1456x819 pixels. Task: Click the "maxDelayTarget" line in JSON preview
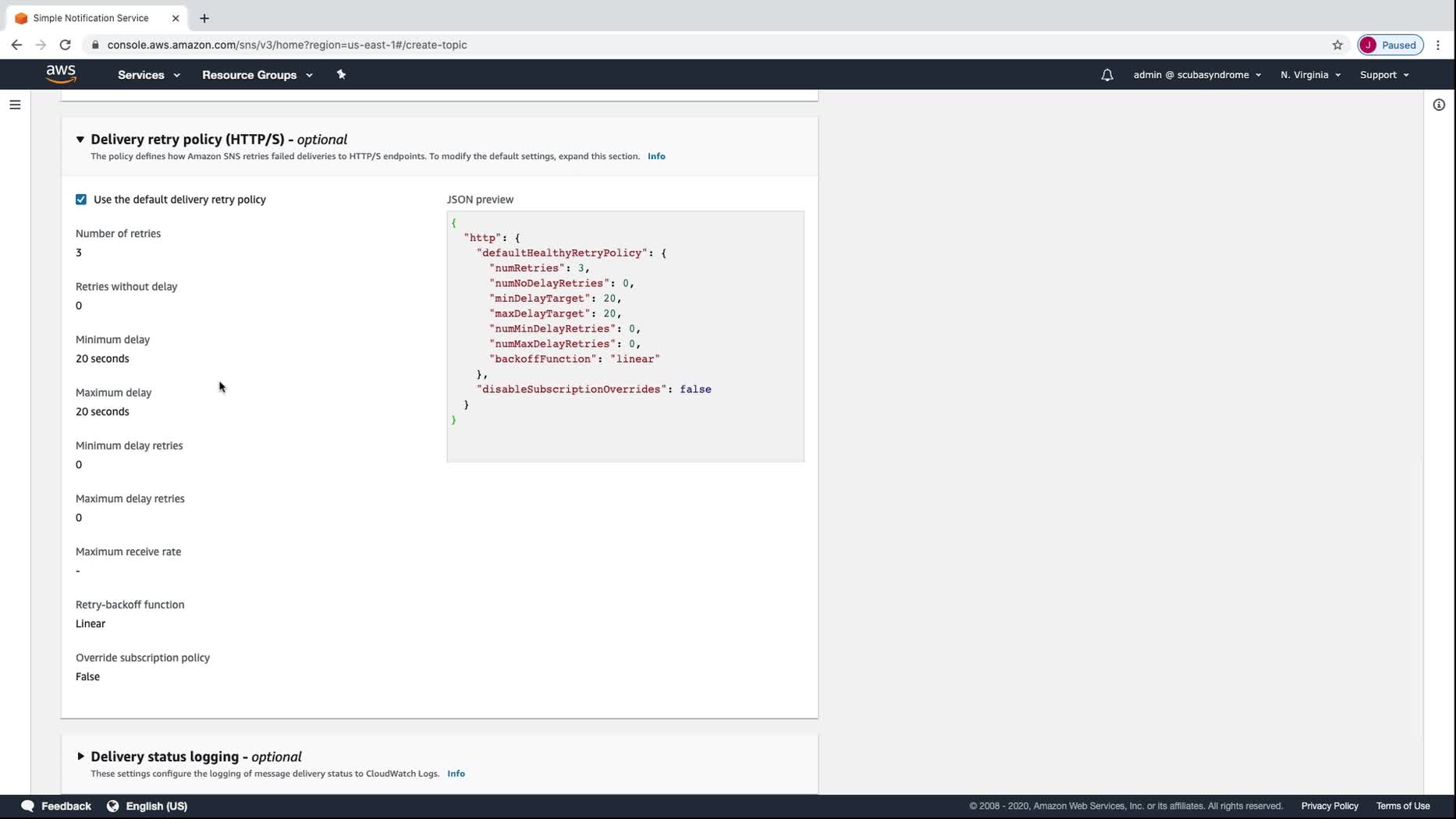tap(555, 314)
